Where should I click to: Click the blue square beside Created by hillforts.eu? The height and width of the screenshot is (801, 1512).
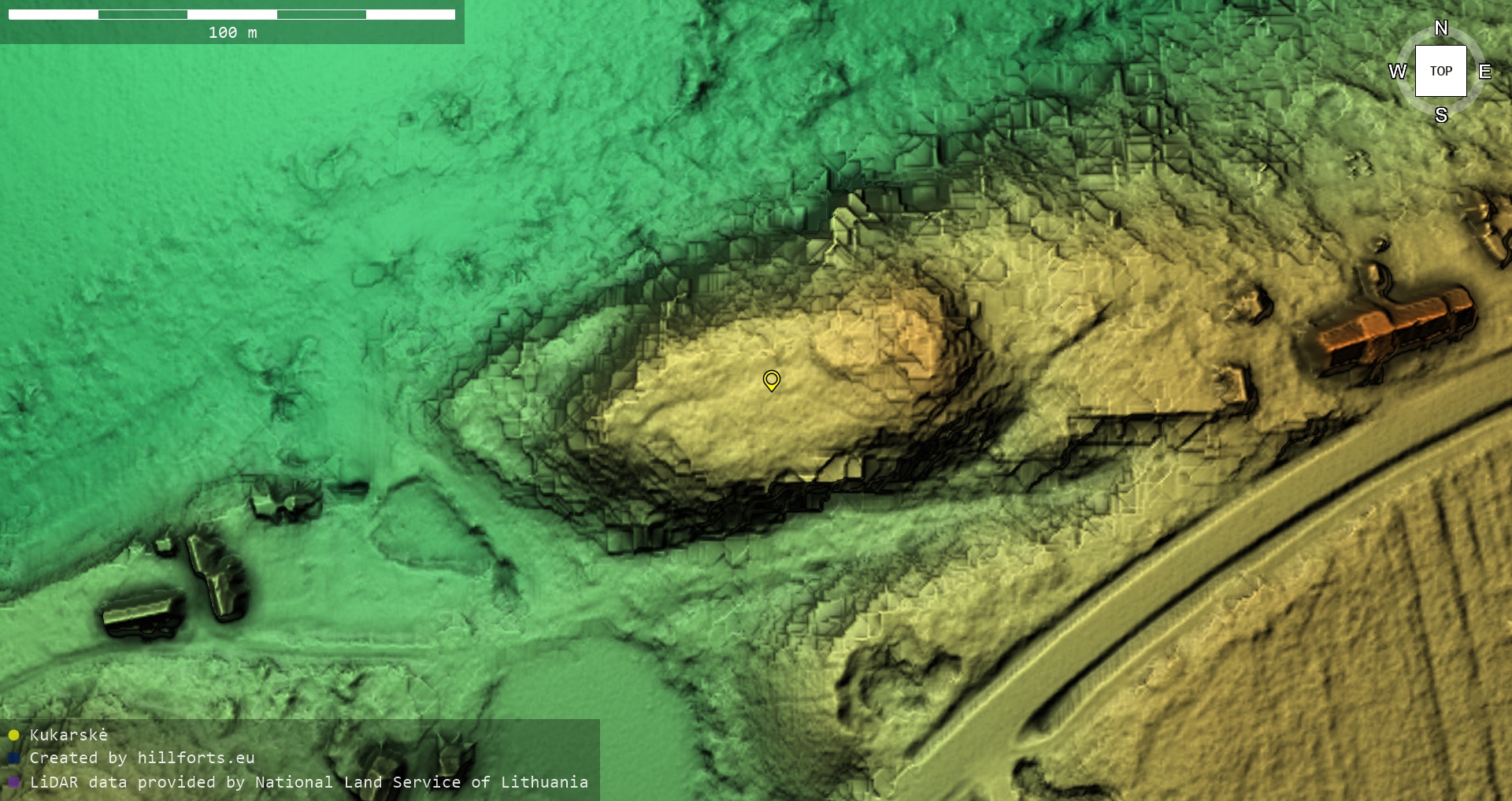tap(13, 758)
